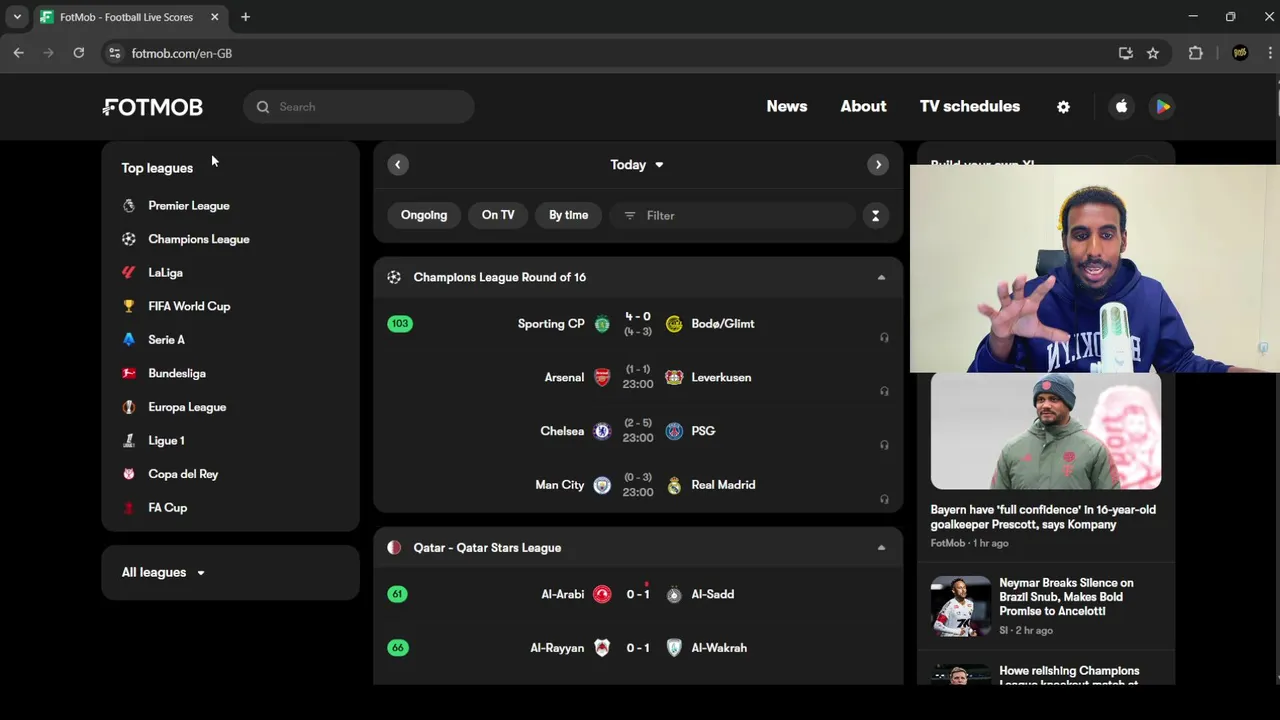This screenshot has height=720, width=1280.
Task: Open the browser tab search dropdown
Action: [17, 17]
